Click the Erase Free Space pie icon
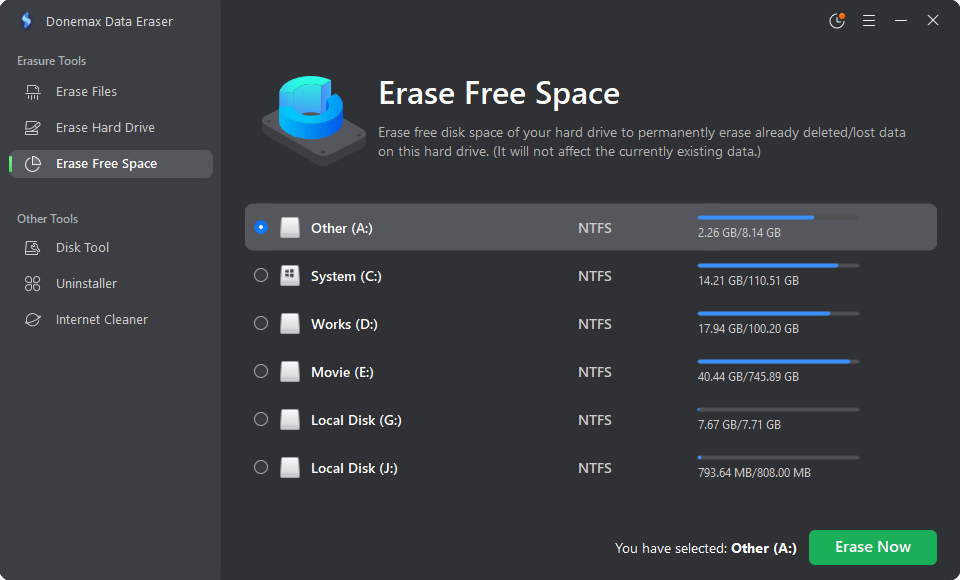This screenshot has height=580, width=960. coord(32,164)
